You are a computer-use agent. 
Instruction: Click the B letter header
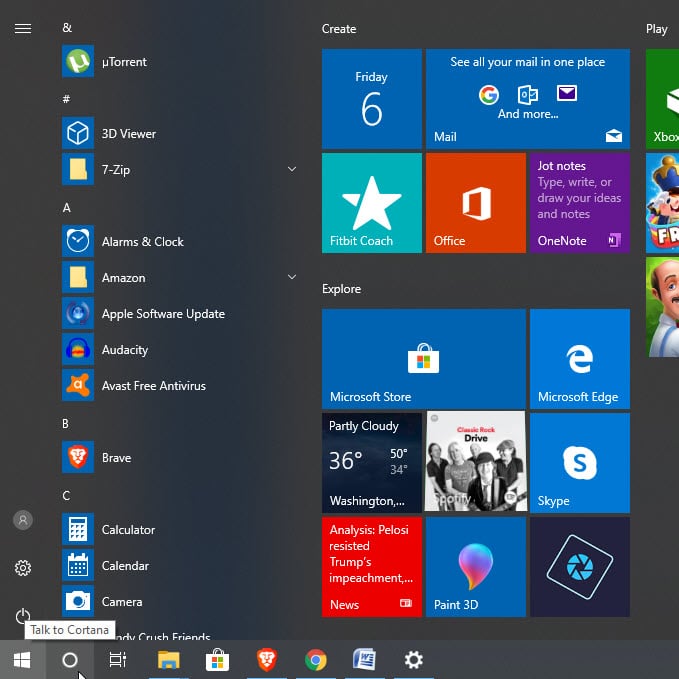65,423
